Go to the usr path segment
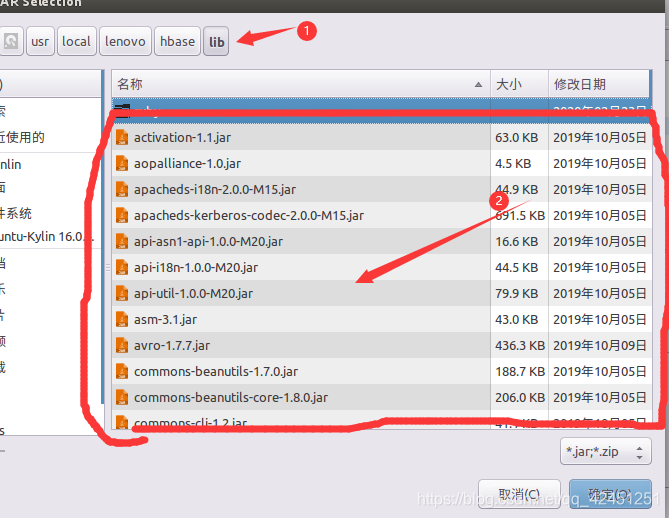The height and width of the screenshot is (518, 669). (x=40, y=41)
